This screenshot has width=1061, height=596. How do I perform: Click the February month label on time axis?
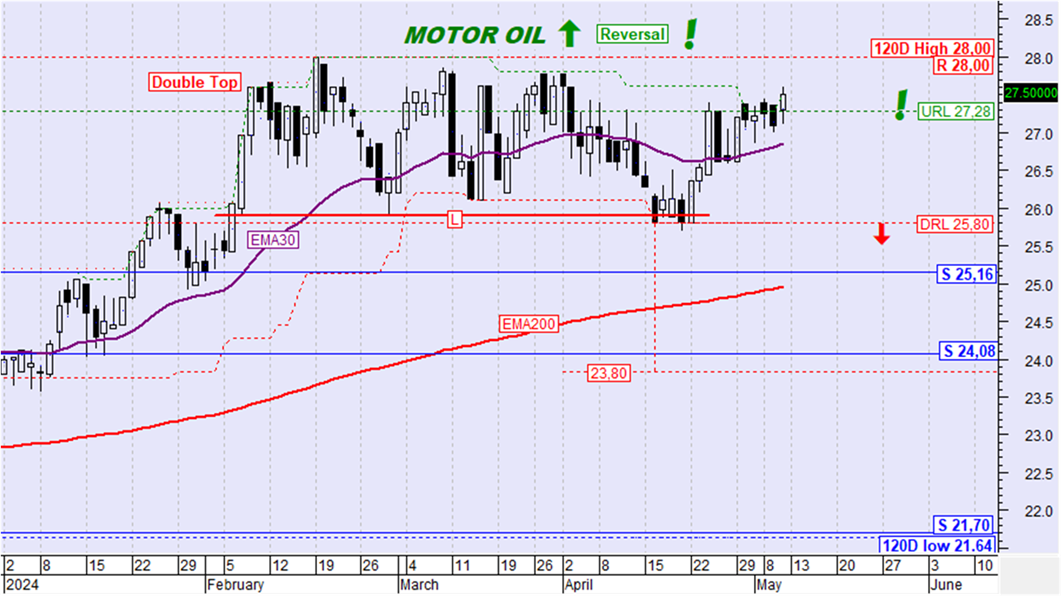[x=235, y=584]
